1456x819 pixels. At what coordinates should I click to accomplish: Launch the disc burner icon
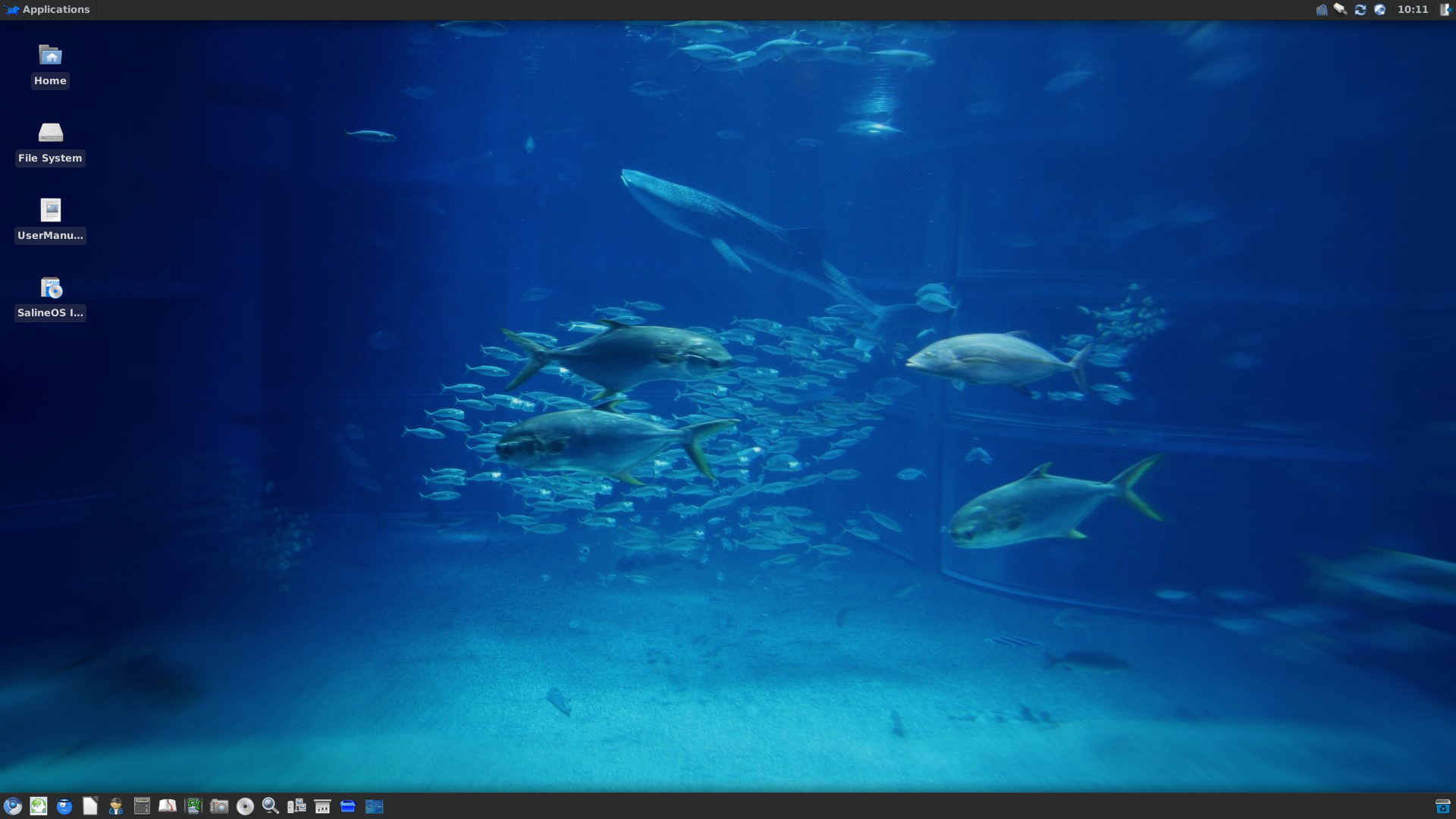[x=245, y=806]
